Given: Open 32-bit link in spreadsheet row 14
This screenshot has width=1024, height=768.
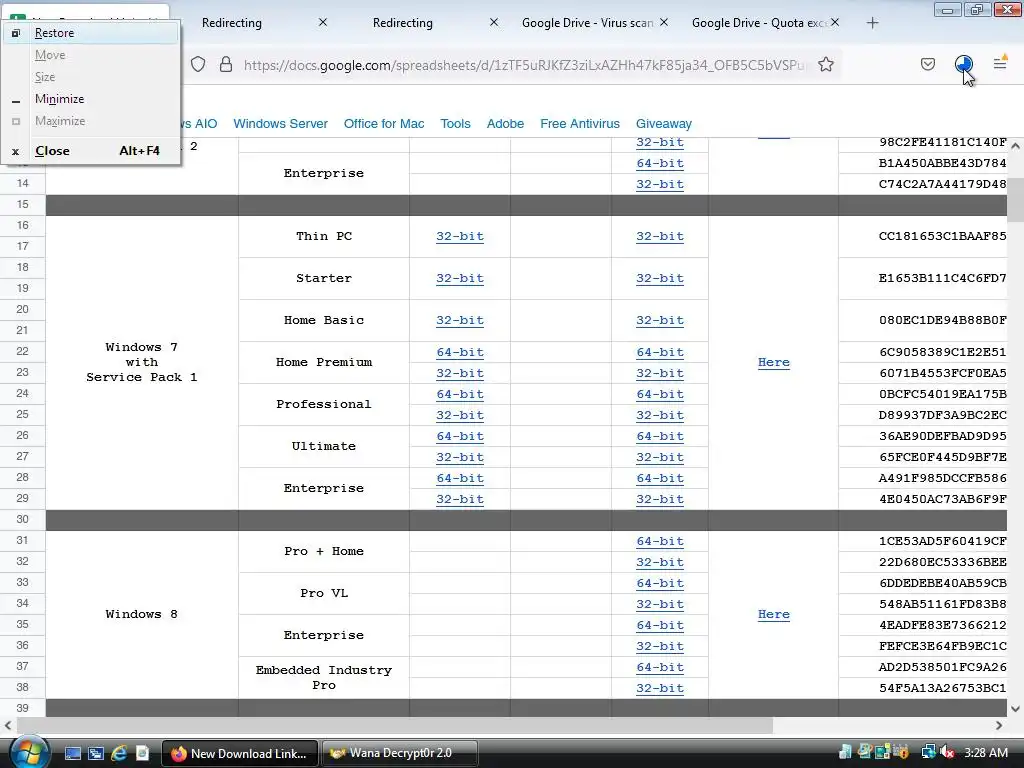Looking at the screenshot, I should pyautogui.click(x=660, y=184).
